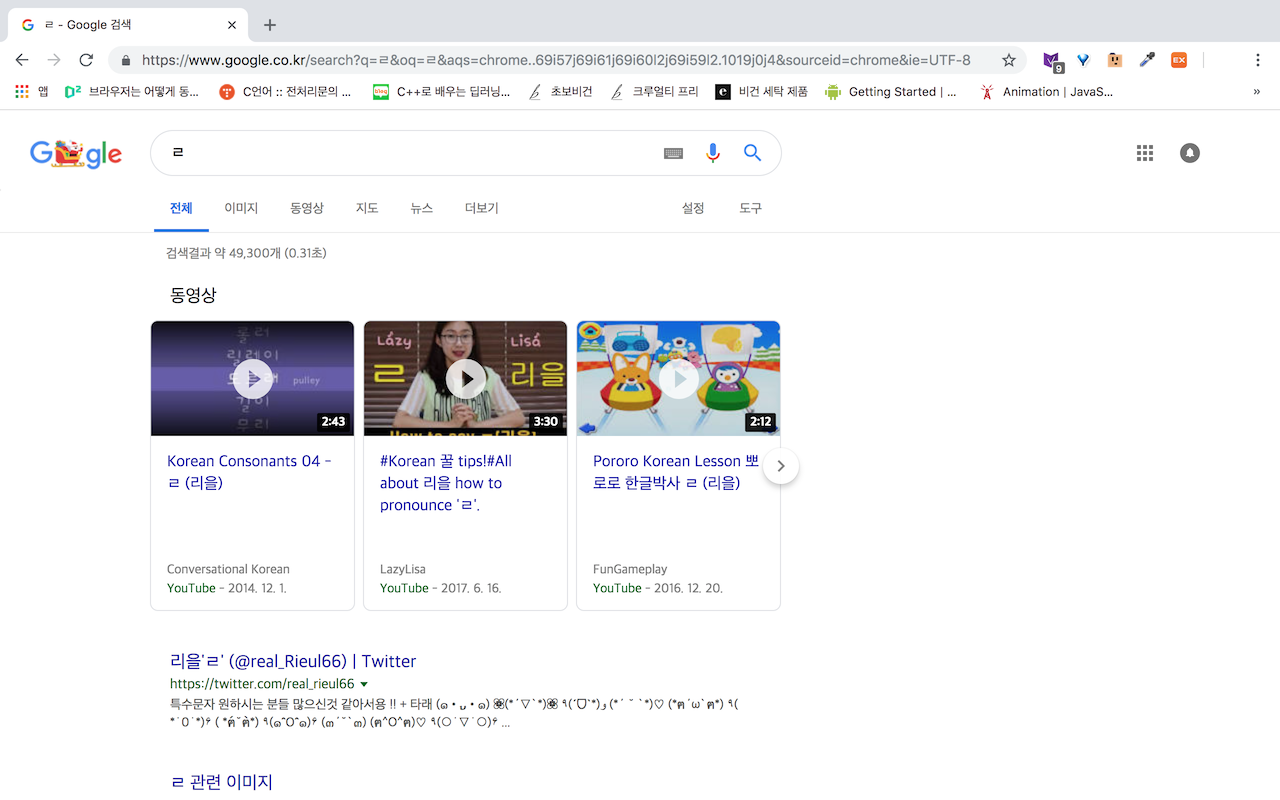The width and height of the screenshot is (1280, 800).
Task: Bookmark this page with the star icon
Action: pos(1008,60)
